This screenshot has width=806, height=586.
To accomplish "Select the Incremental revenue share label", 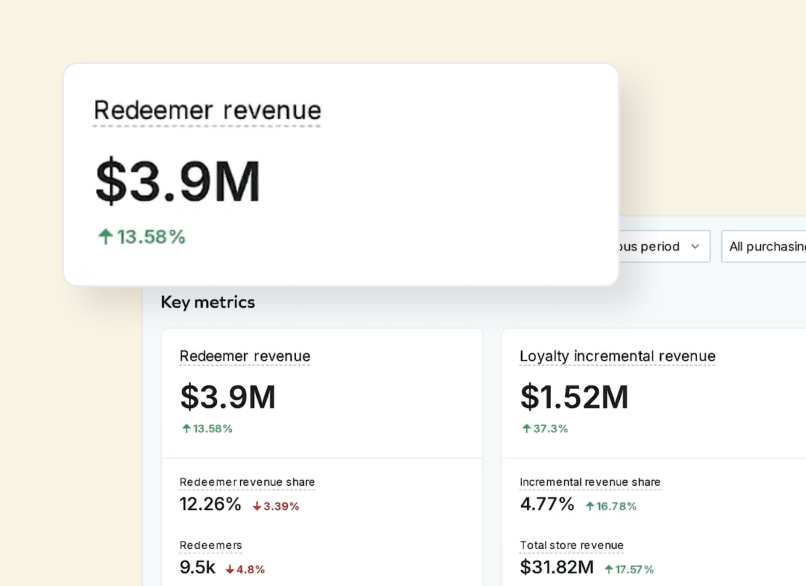I will [x=590, y=482].
